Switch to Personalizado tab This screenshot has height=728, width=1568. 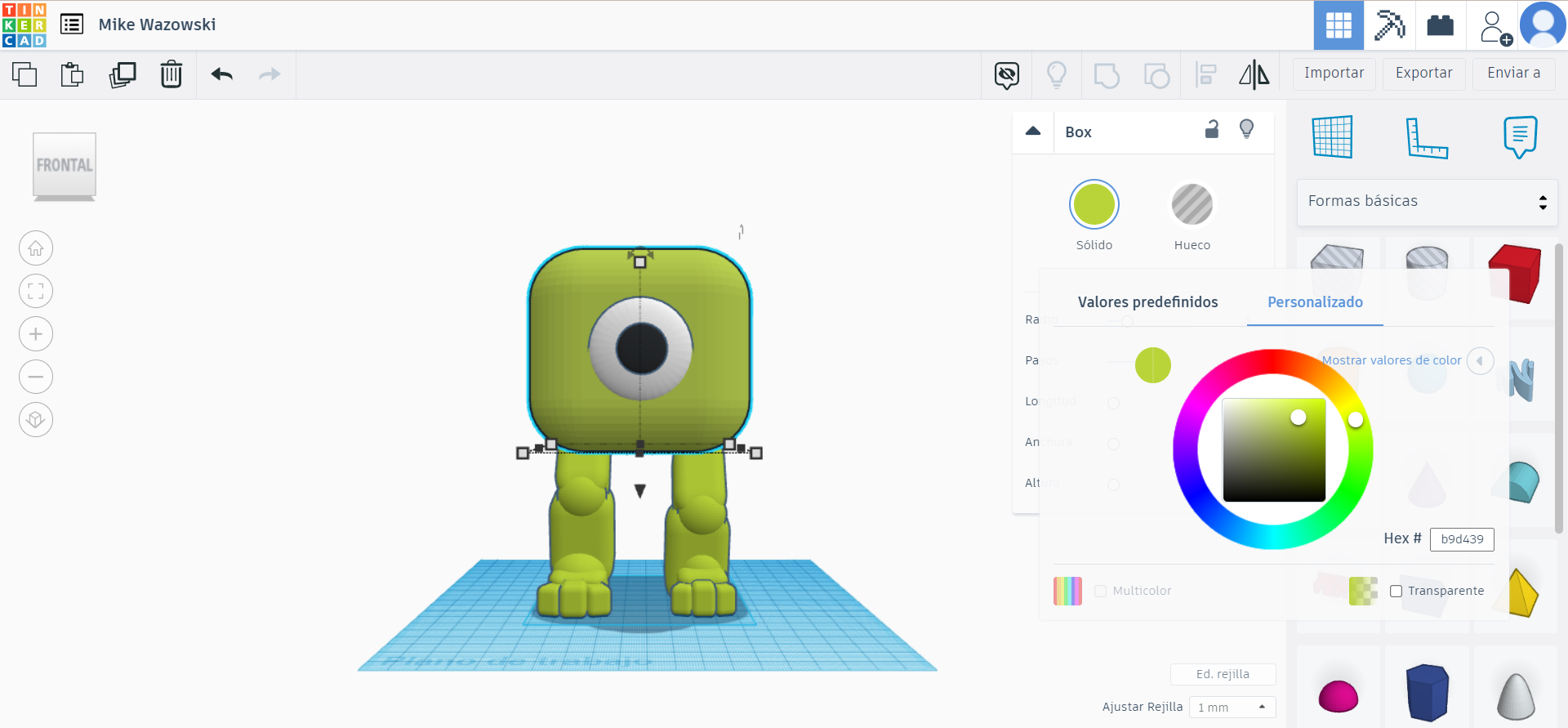pyautogui.click(x=1315, y=302)
